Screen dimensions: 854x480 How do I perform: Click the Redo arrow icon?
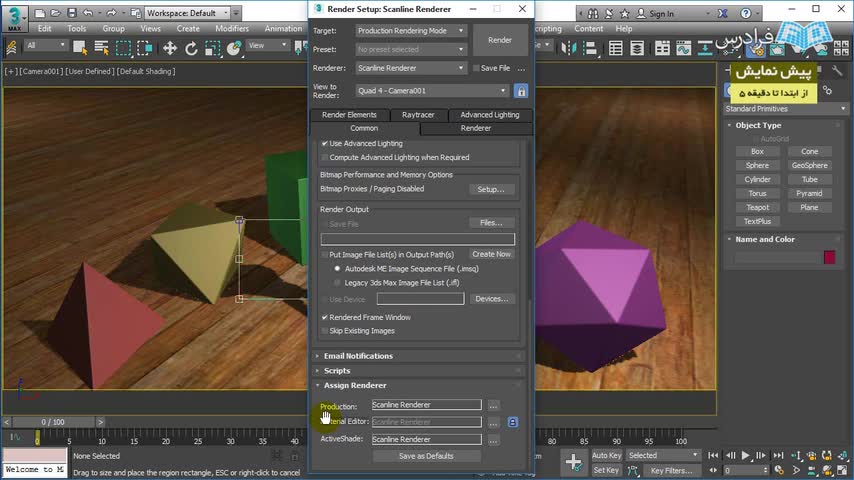[111, 13]
